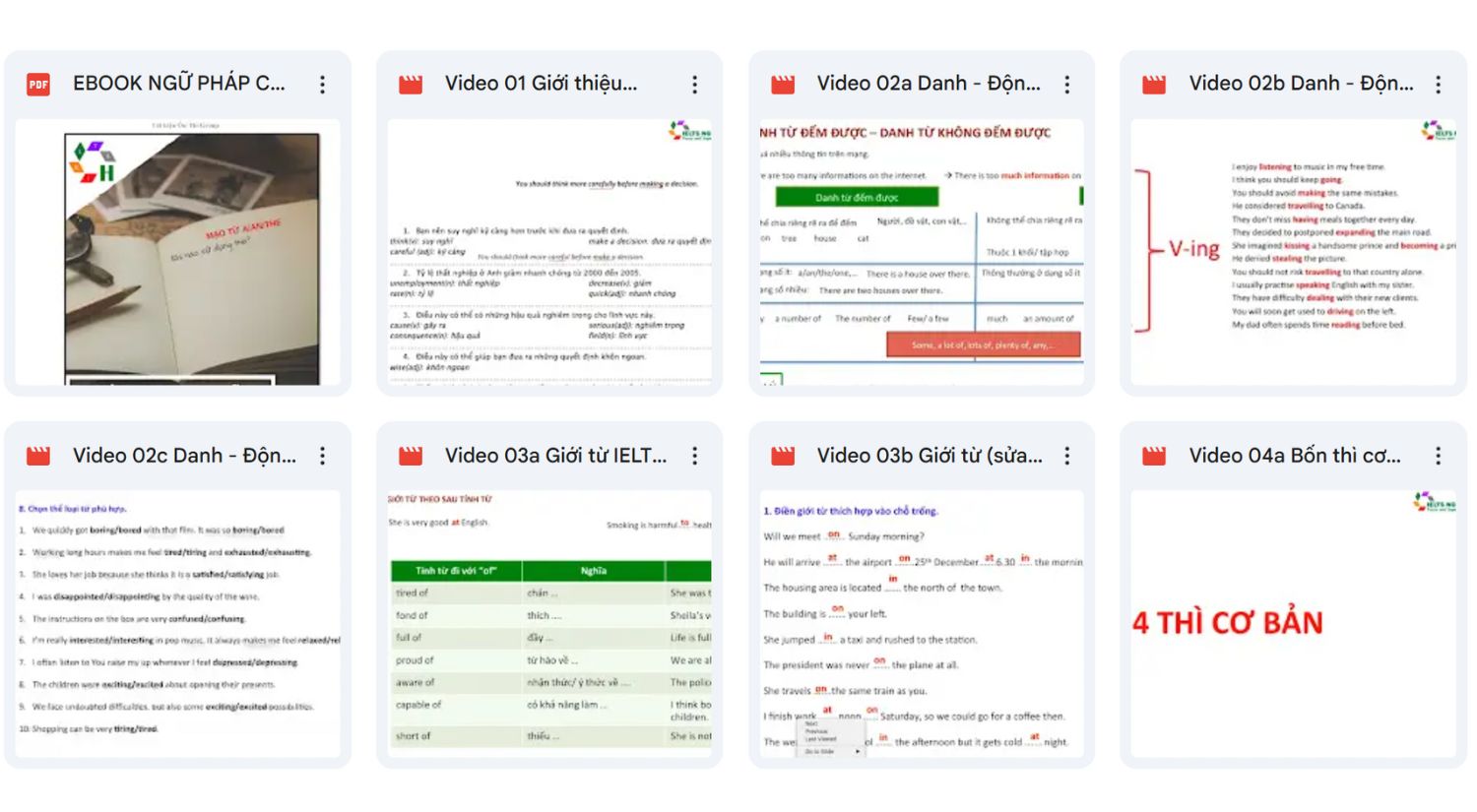Open more options for Video 02c
1477x812 pixels.
(323, 456)
